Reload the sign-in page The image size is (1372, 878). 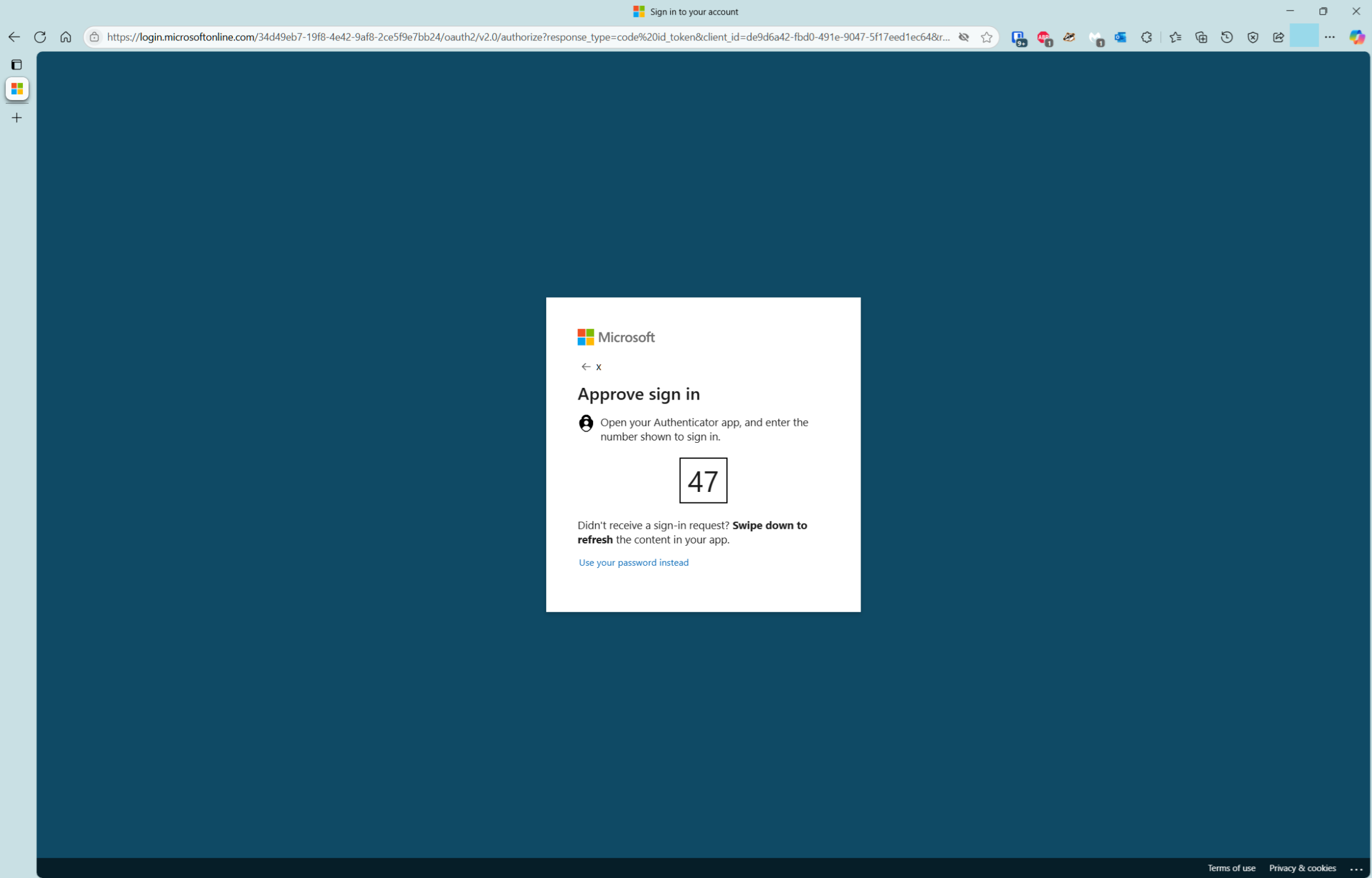(40, 37)
